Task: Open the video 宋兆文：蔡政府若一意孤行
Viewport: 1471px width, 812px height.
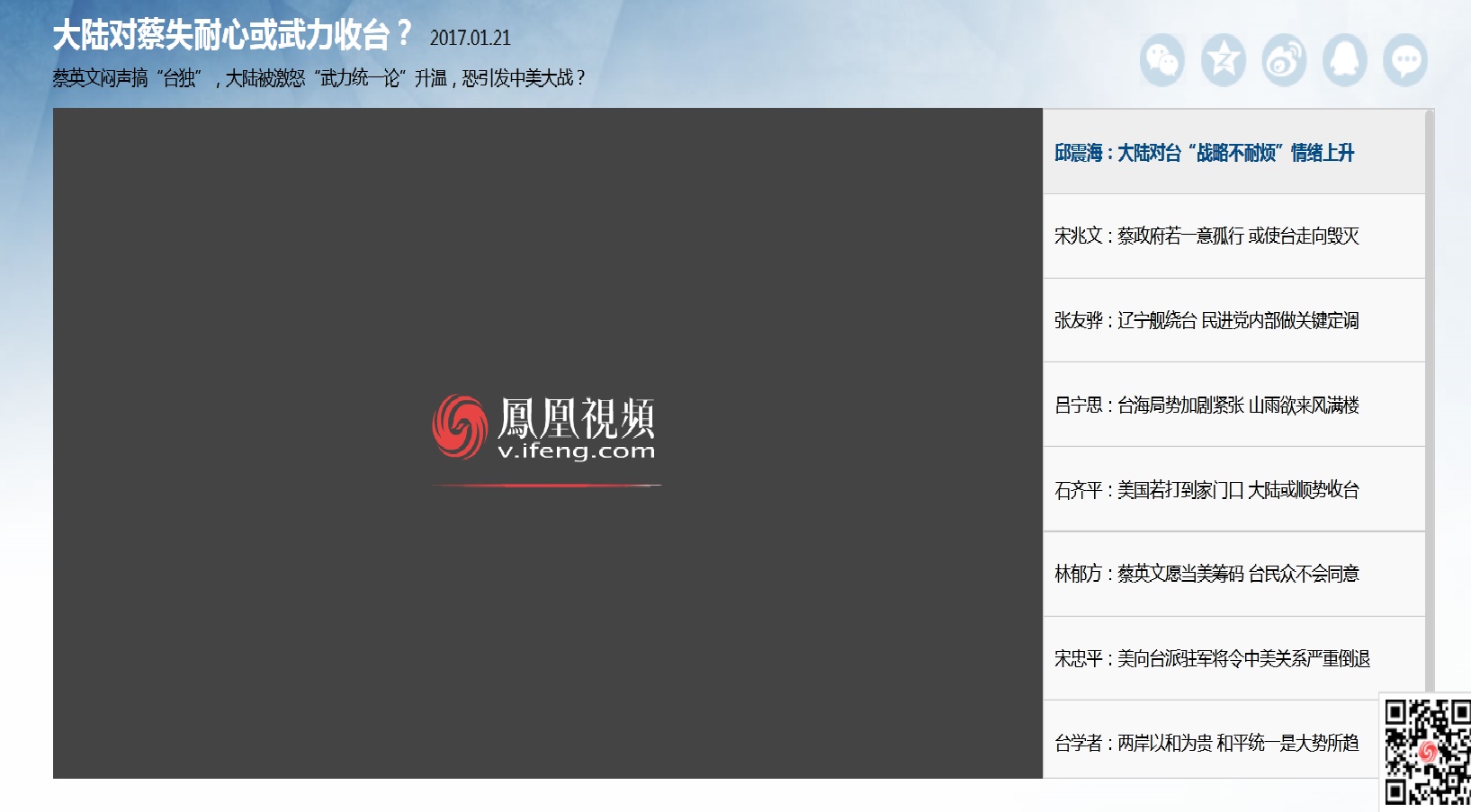Action: pos(1233,236)
